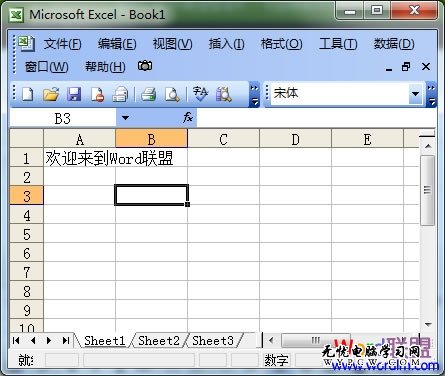Open the 文件(F) menu
The image size is (445, 376).
pos(62,44)
